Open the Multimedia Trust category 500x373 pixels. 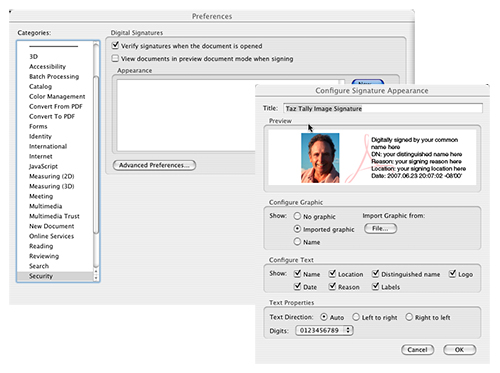tap(54, 216)
